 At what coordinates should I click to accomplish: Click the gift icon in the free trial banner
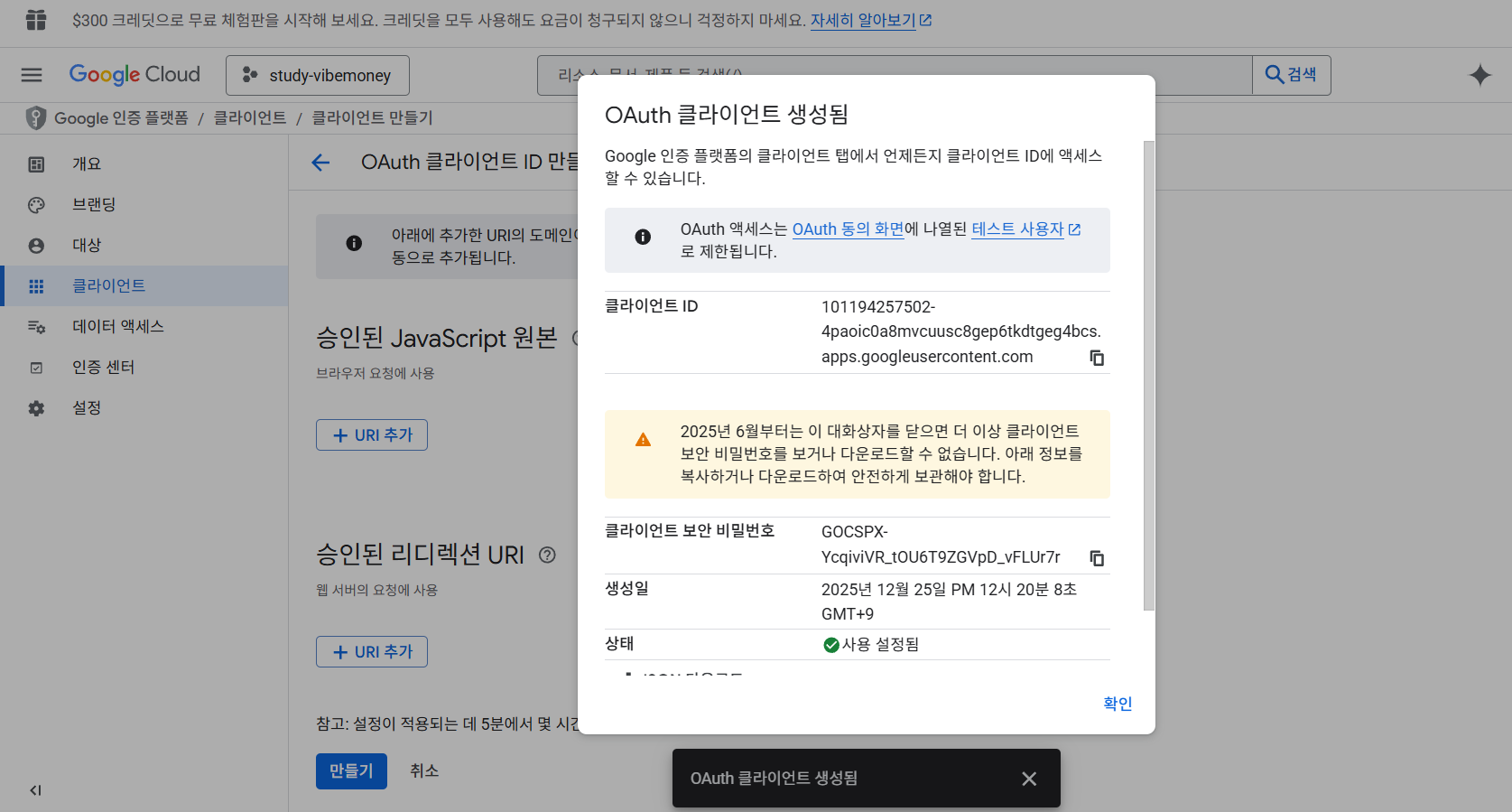[x=36, y=20]
